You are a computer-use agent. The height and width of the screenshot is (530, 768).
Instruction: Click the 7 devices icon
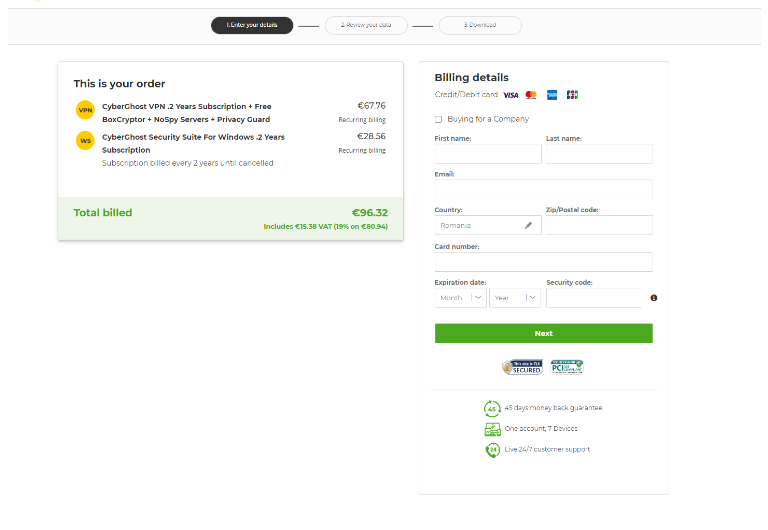click(492, 429)
